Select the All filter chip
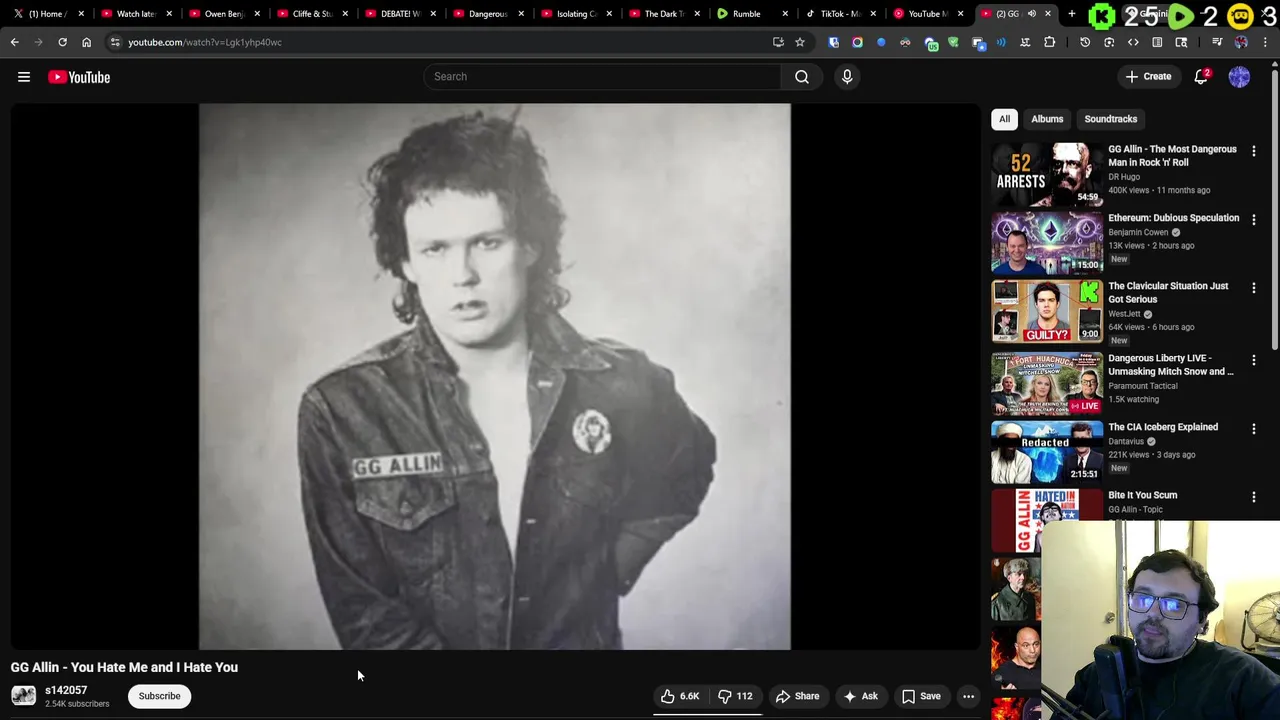The height and width of the screenshot is (720, 1280). pyautogui.click(x=1004, y=119)
